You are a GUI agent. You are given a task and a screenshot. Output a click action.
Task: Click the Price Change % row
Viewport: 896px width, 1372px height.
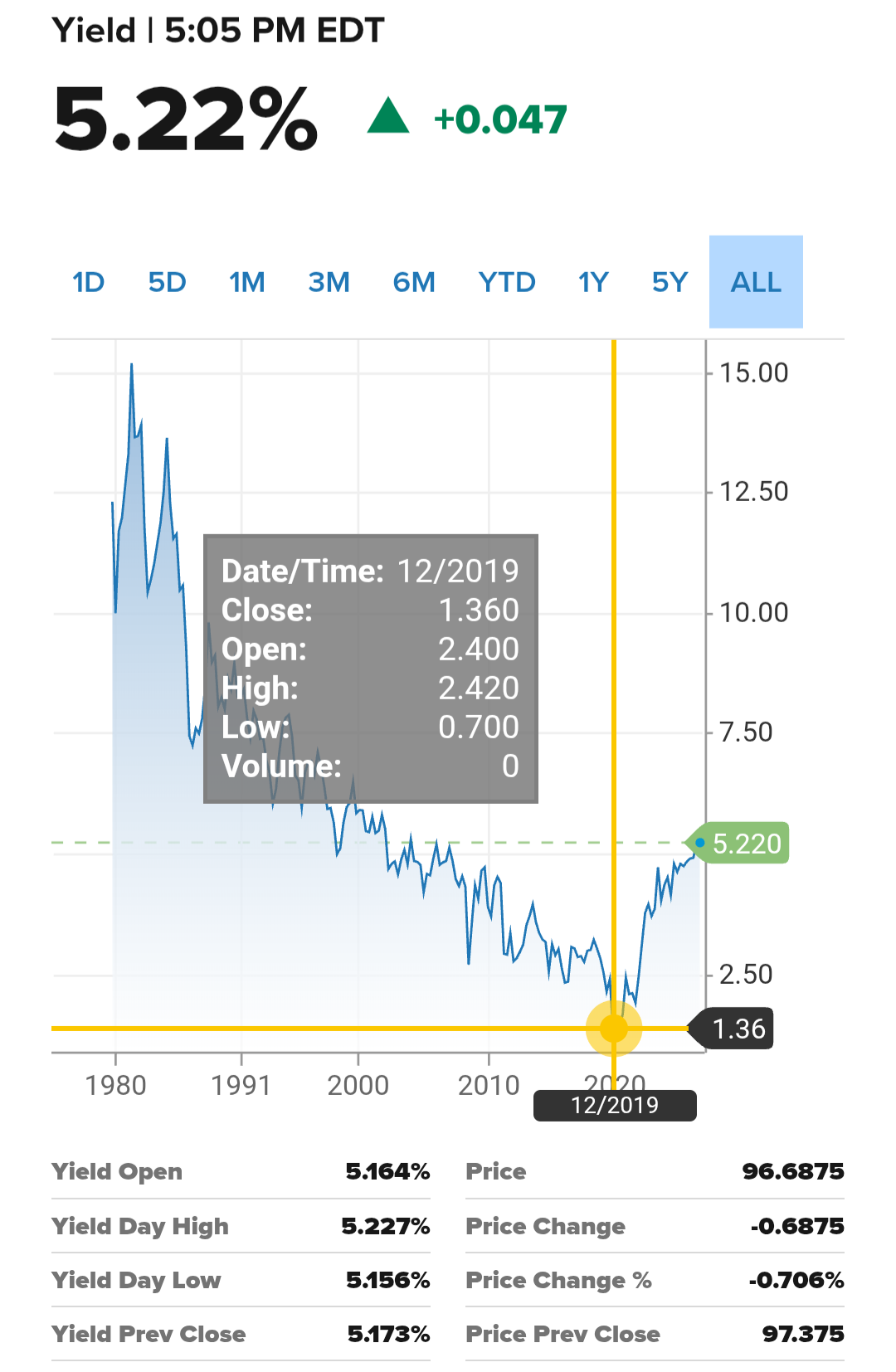click(655, 1280)
